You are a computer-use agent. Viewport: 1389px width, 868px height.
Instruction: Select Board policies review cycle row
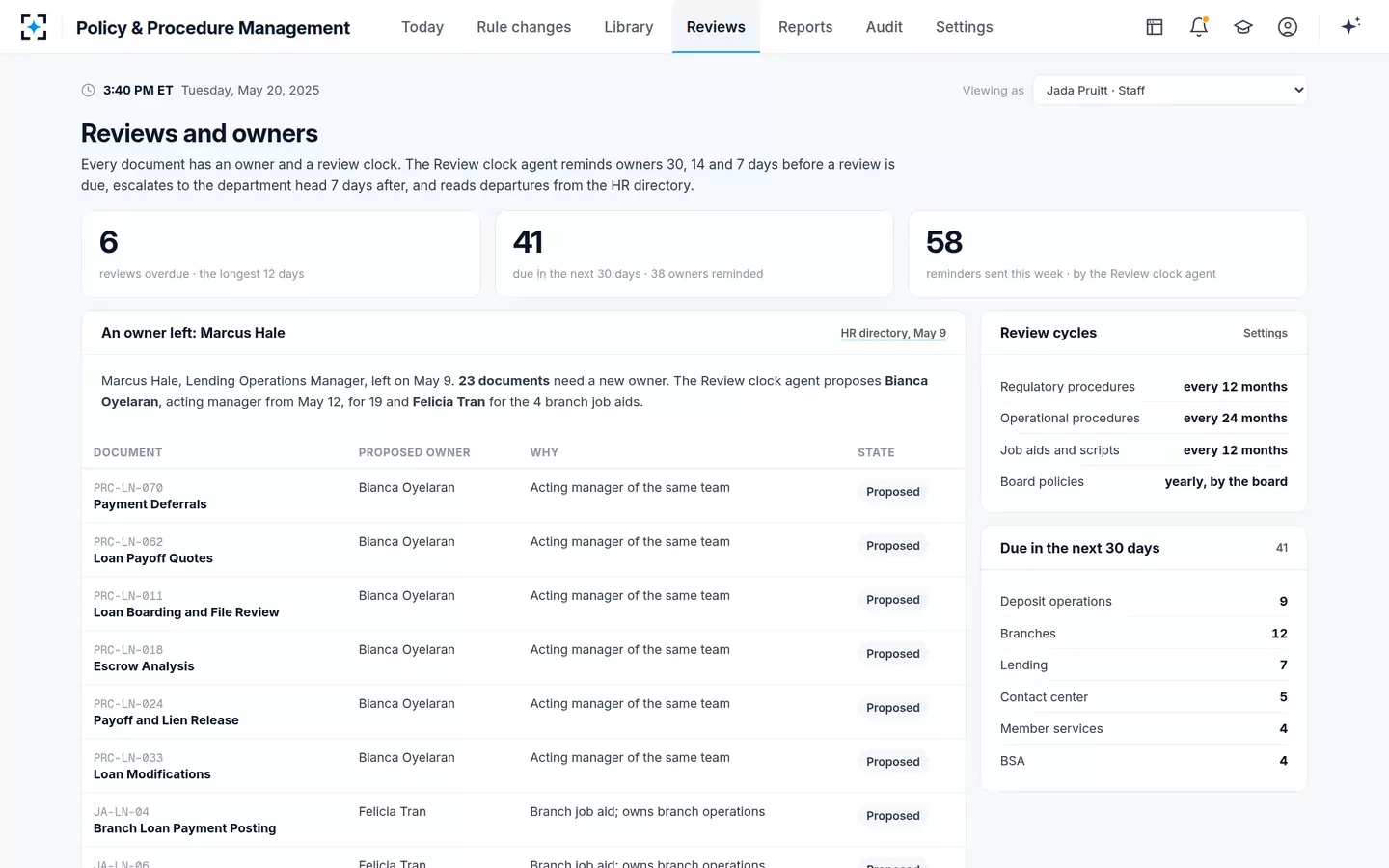(x=1144, y=482)
